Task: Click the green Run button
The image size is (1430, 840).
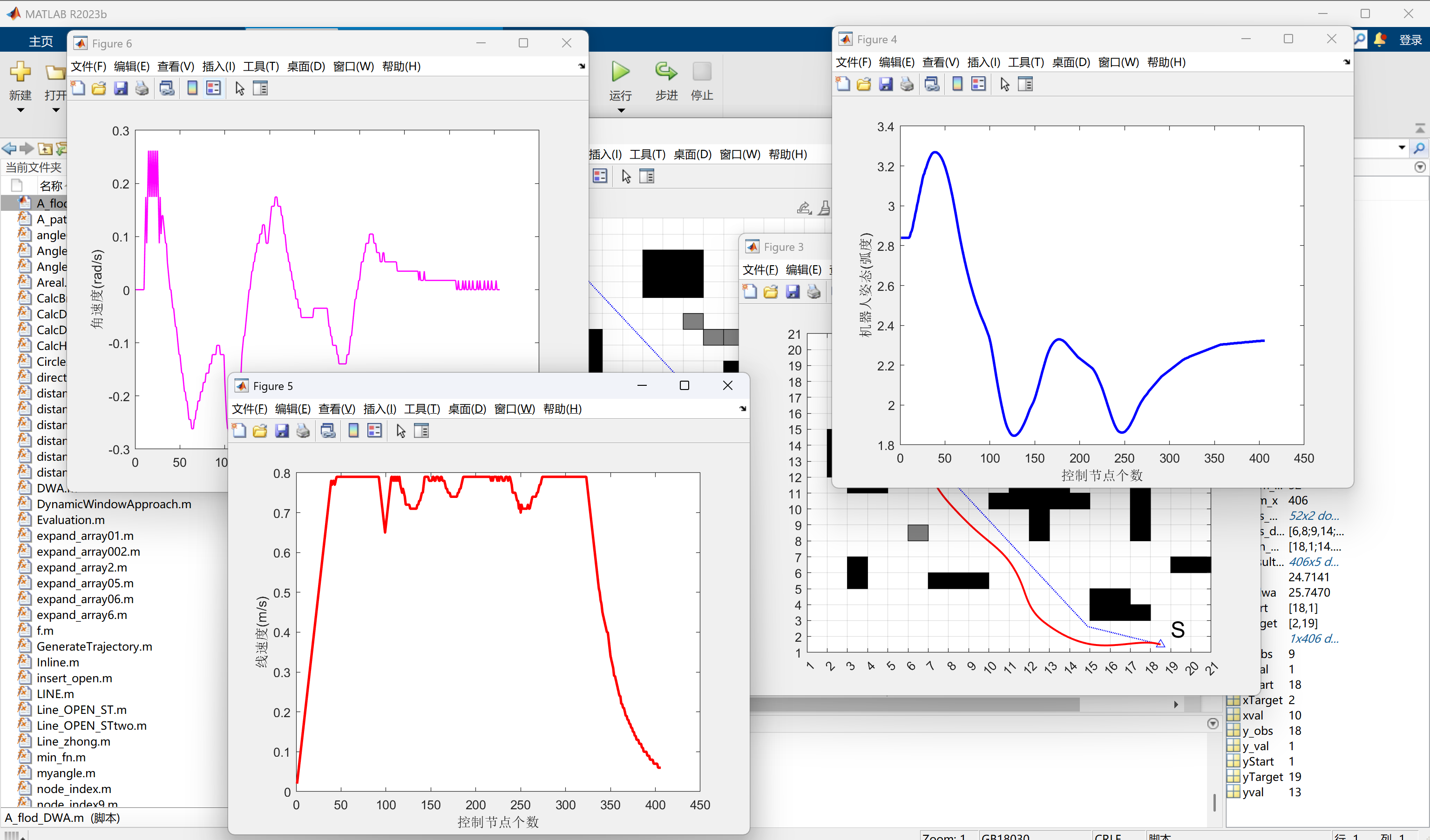Action: pos(620,72)
